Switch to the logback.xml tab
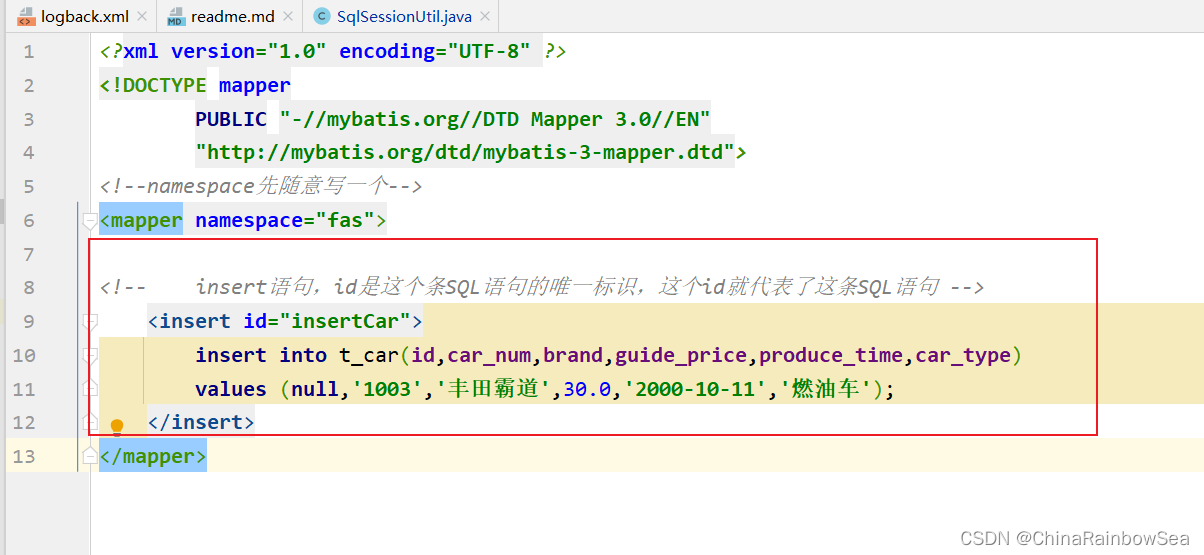This screenshot has width=1204, height=555. pyautogui.click(x=87, y=16)
